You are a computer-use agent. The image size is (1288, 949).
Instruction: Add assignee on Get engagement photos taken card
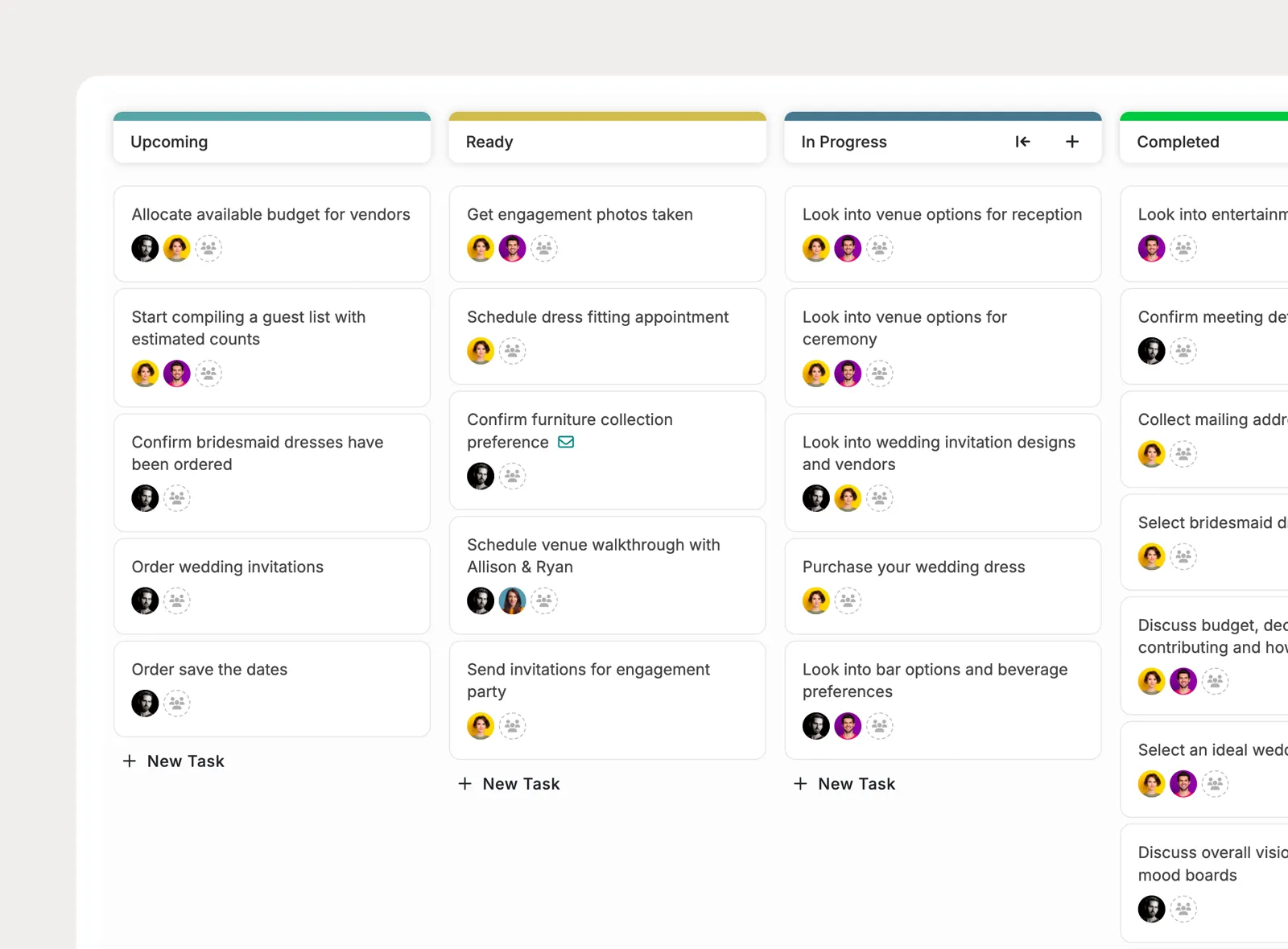[x=544, y=248]
